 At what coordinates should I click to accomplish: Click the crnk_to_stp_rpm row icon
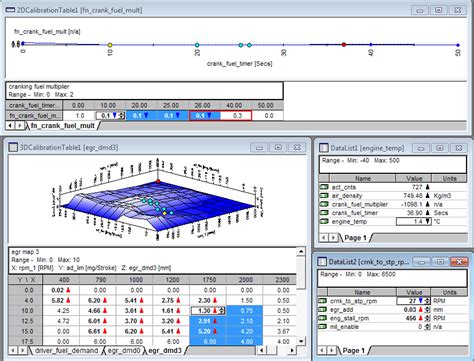[x=323, y=301]
